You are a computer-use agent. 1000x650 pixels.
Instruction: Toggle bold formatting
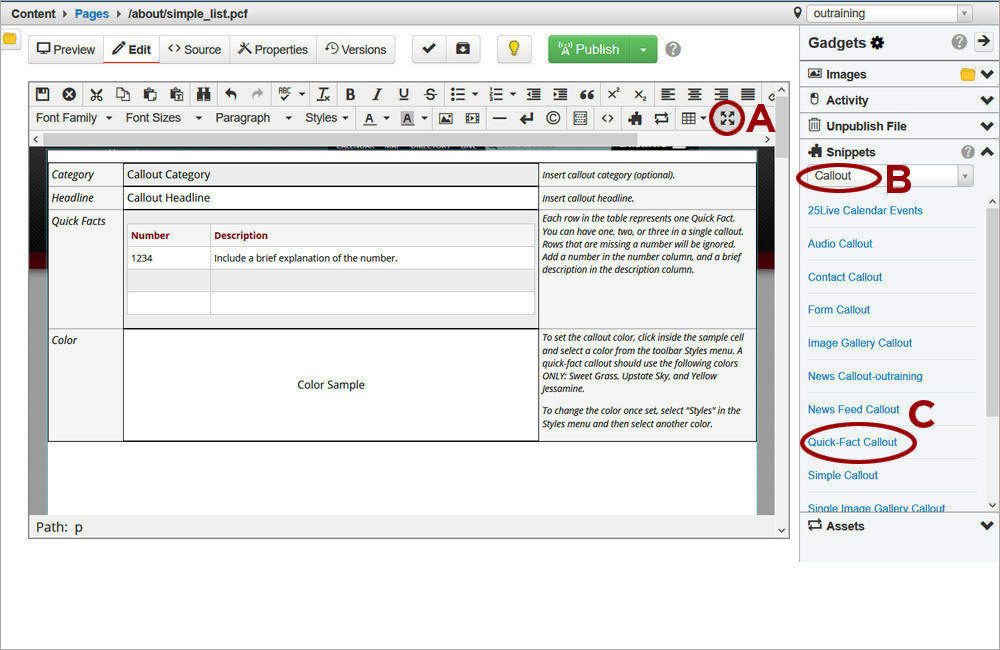pos(350,94)
